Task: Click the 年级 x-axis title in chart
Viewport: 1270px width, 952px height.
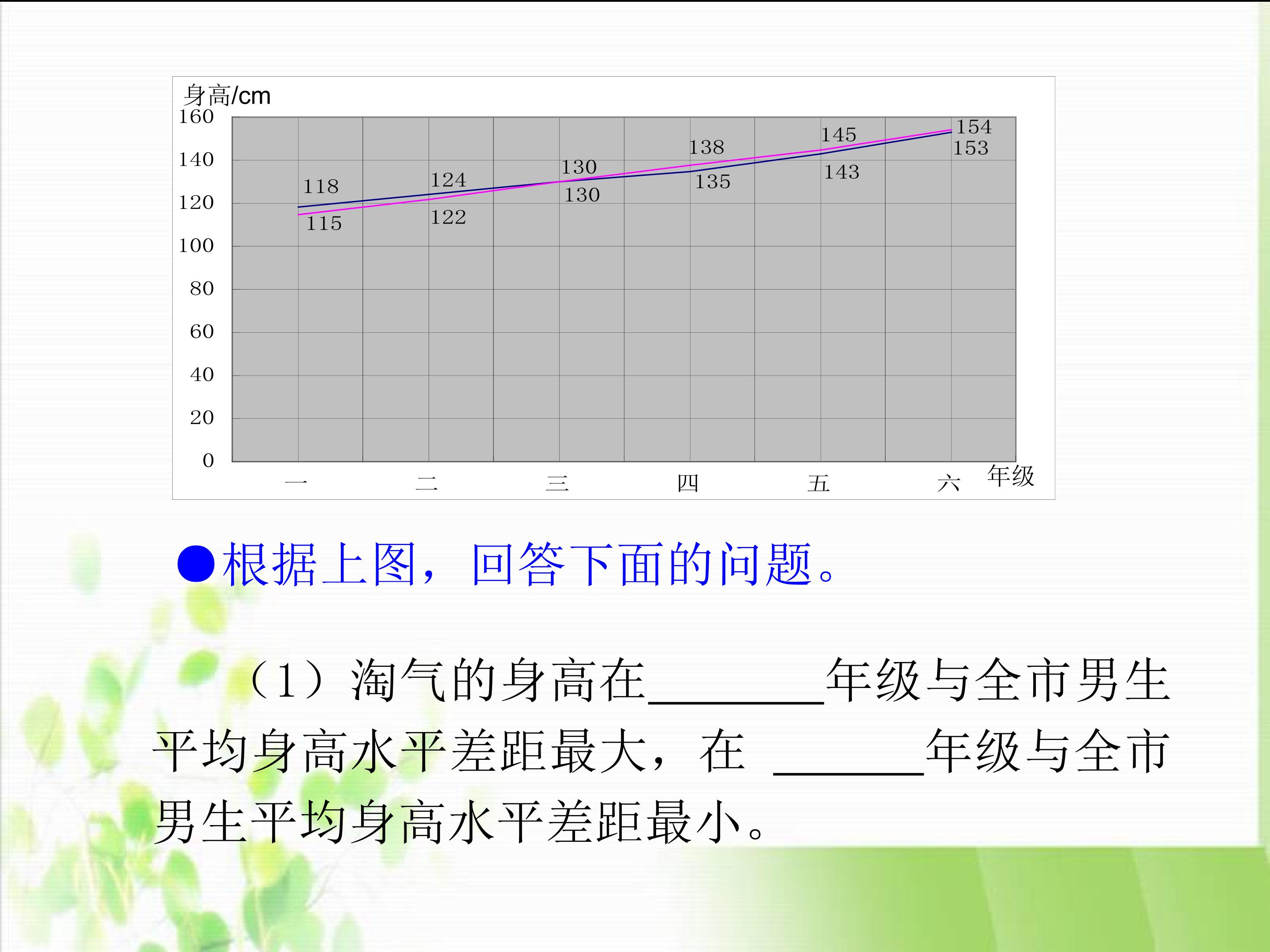Action: point(1011,476)
